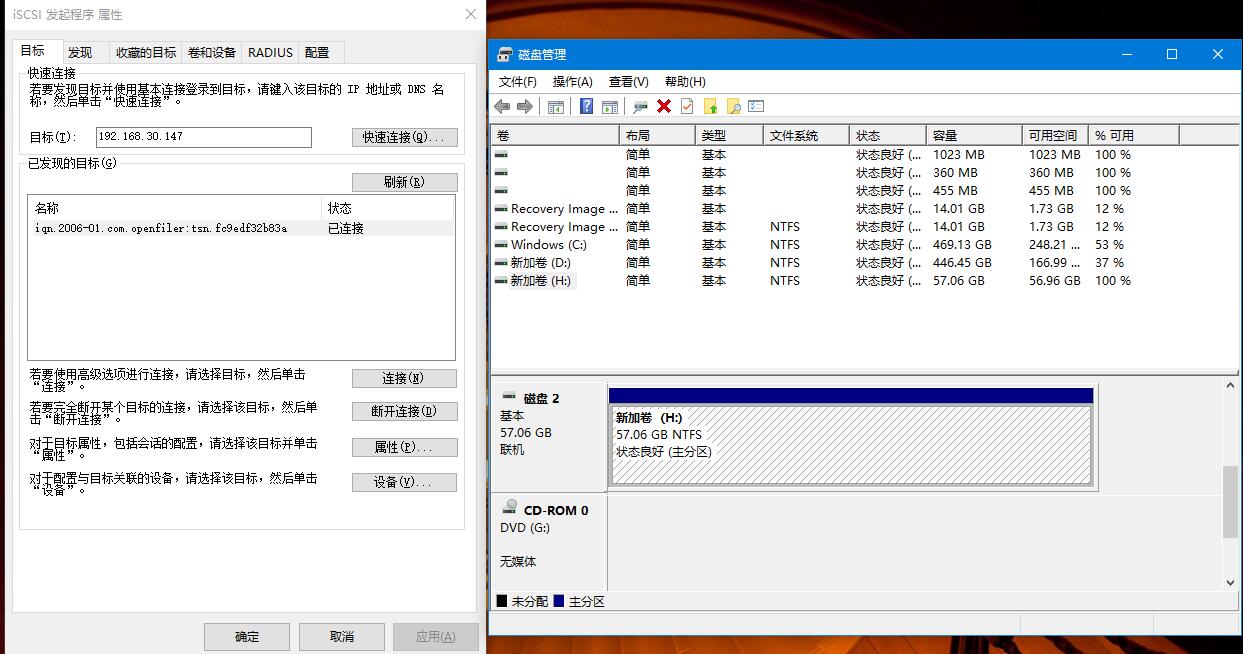Click the 属性(P)... button
Viewport: 1243px width, 654px height.
404,447
